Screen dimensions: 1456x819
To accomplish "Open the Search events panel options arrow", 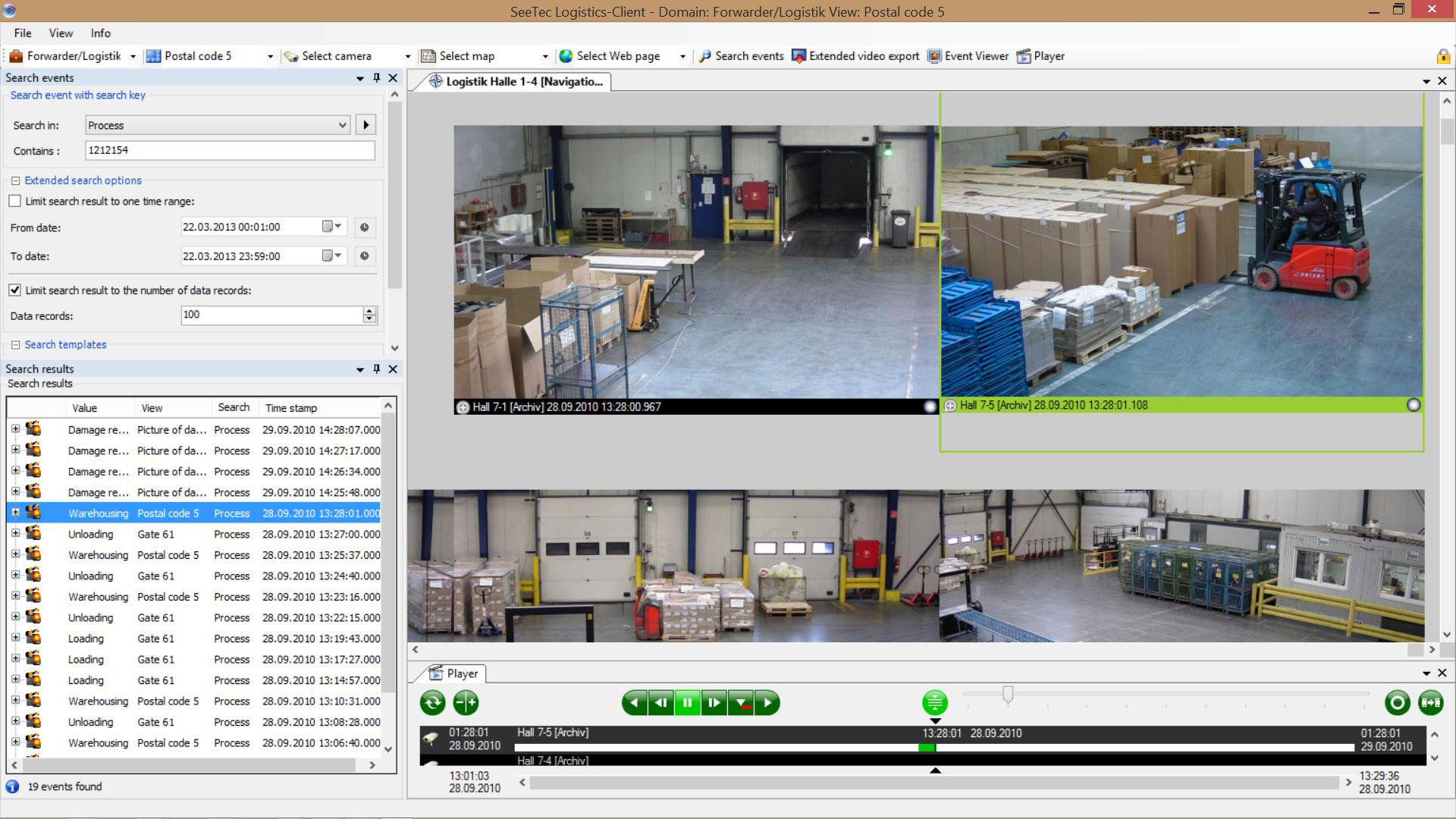I will click(x=360, y=78).
